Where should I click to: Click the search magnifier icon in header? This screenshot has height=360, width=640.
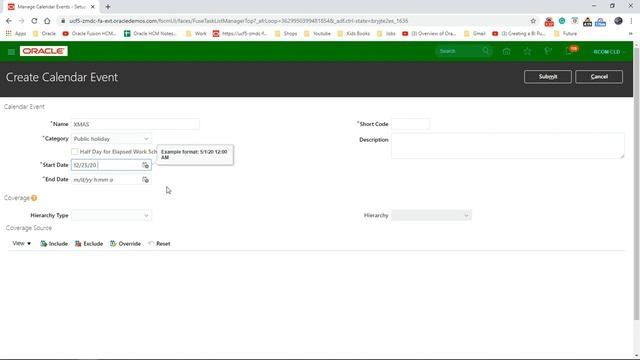coord(486,51)
